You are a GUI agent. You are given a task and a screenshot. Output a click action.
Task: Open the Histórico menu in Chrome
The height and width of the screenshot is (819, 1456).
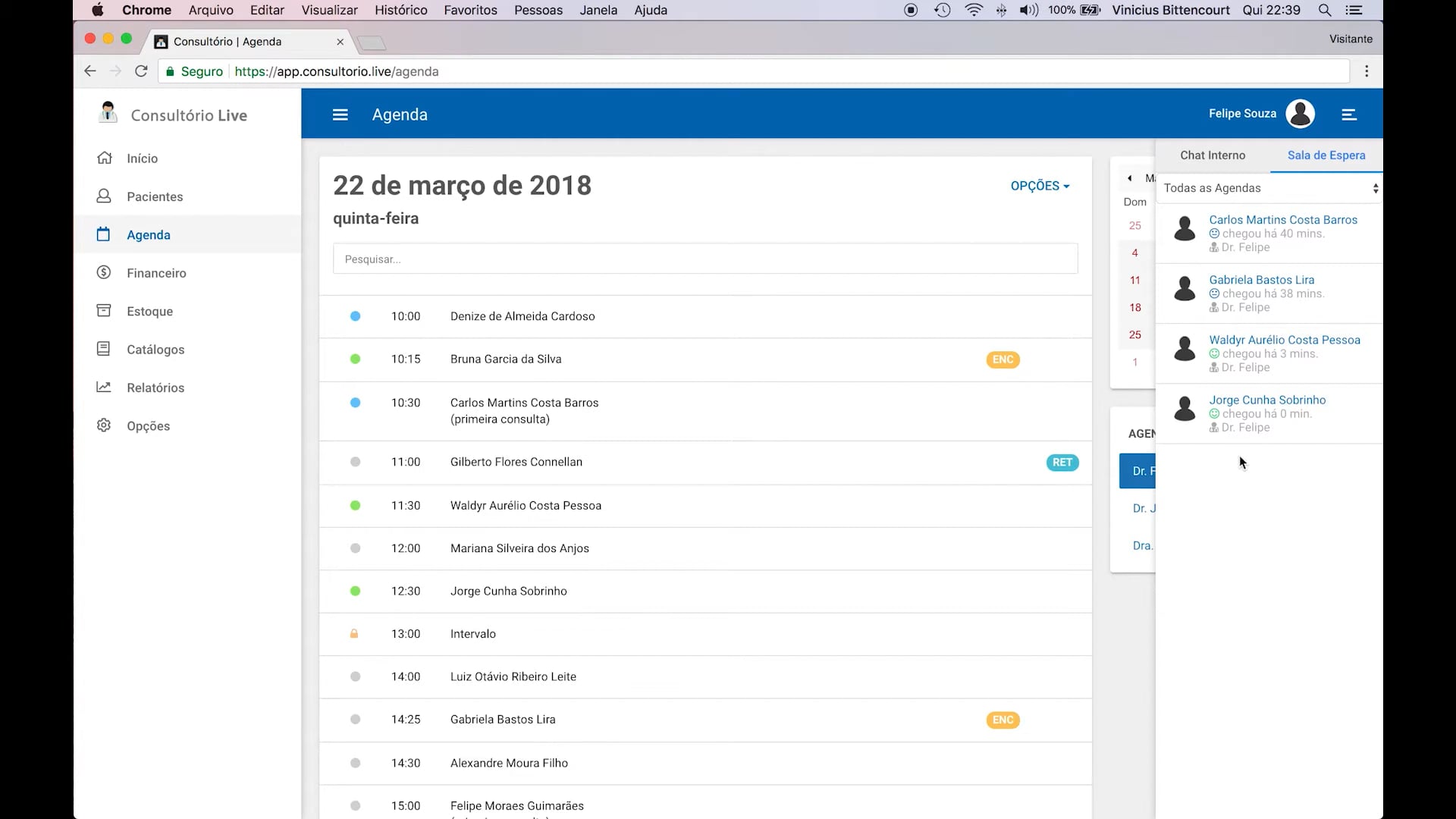coord(400,10)
